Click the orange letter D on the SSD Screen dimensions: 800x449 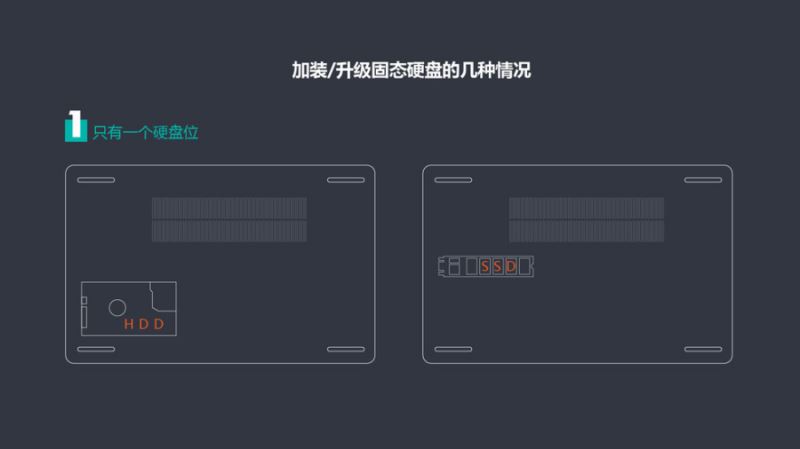click(x=511, y=266)
